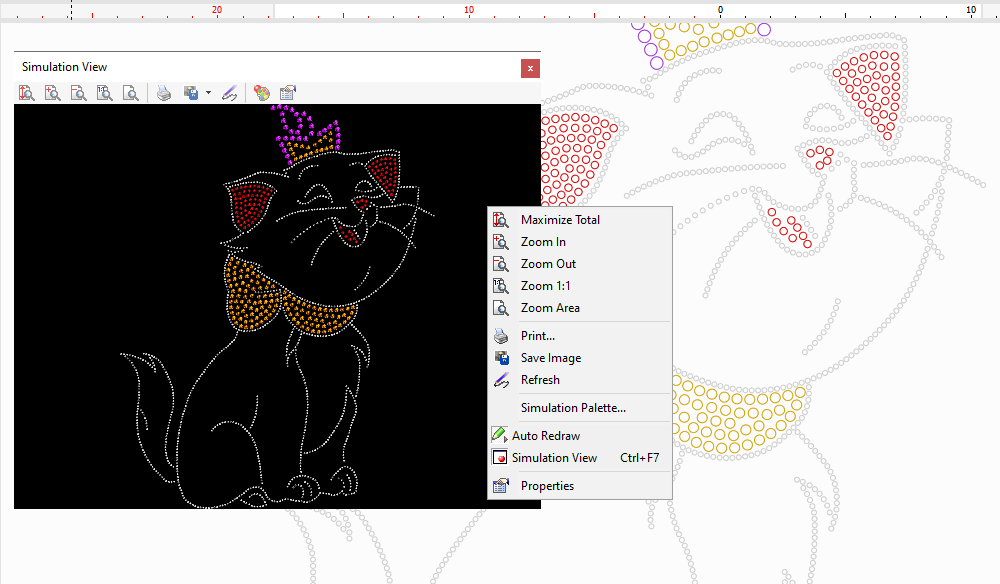Click the Refresh toolbar icon
Screen dimensions: 1000x584
point(230,93)
